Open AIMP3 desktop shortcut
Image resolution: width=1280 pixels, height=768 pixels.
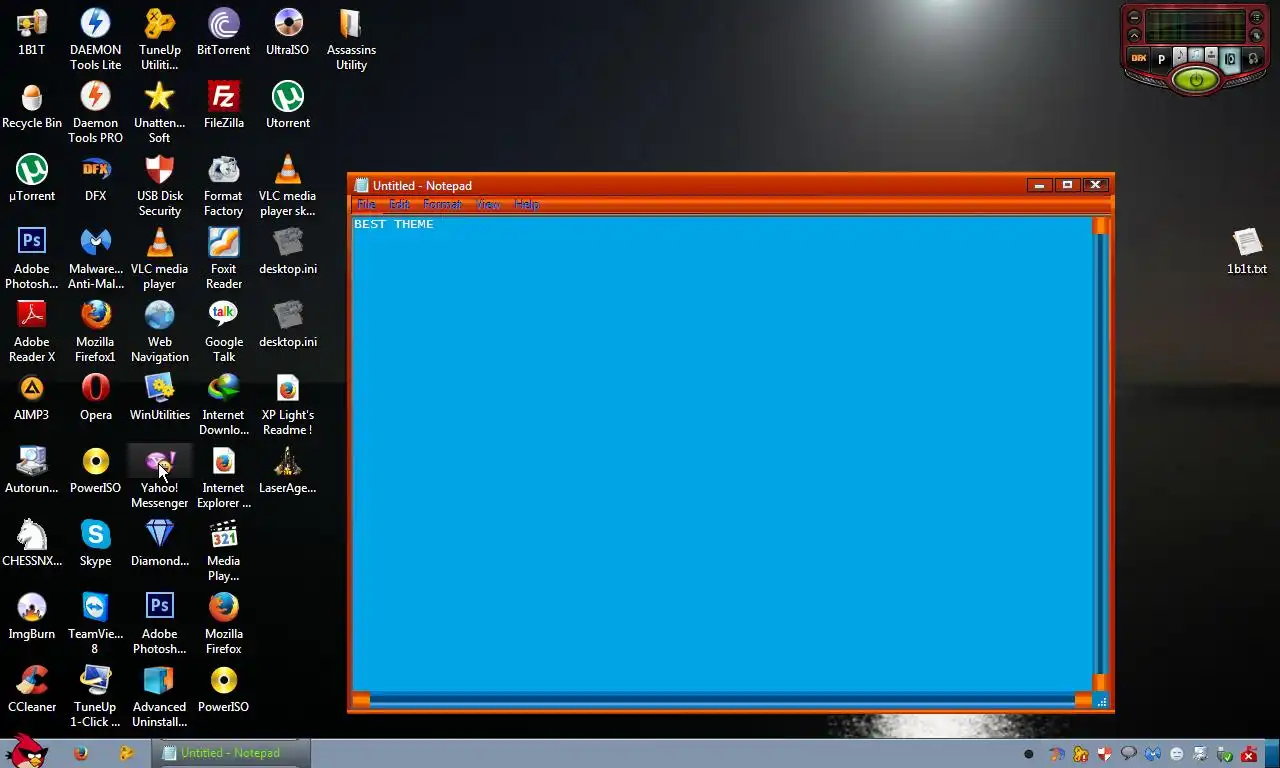tap(32, 397)
